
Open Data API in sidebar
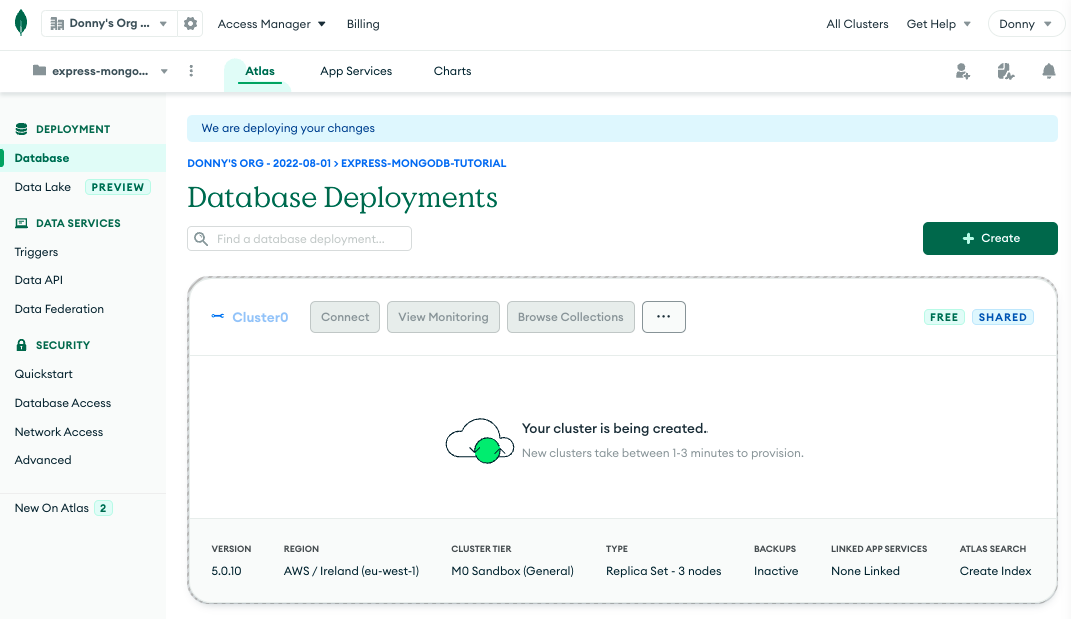click(x=38, y=280)
